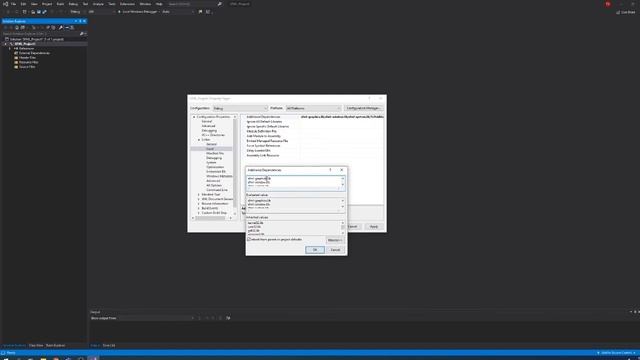The width and height of the screenshot is (640, 360).
Task: Click the Windows Start button on taskbar
Action: pos(5,358)
